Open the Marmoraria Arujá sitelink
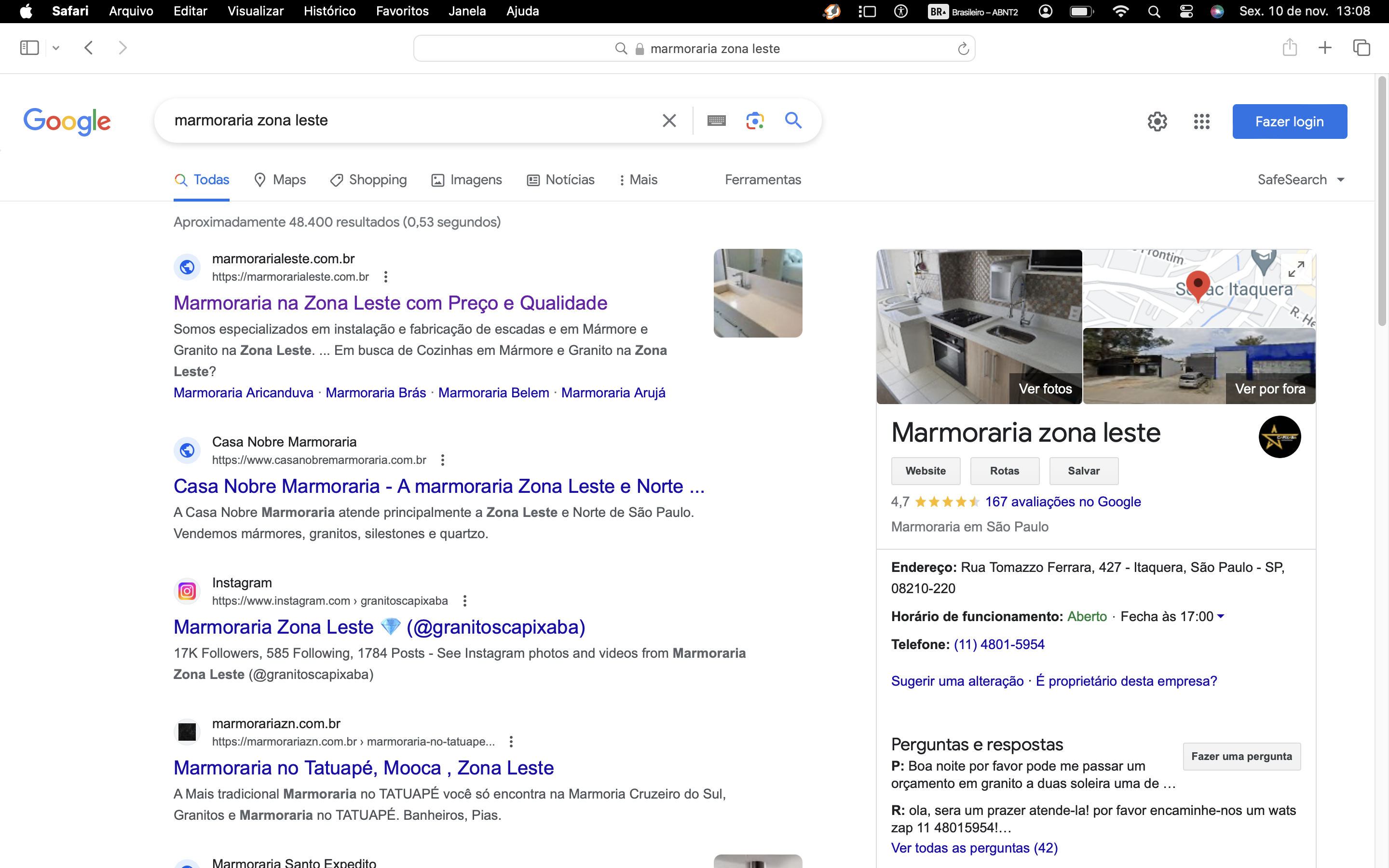This screenshot has height=868, width=1389. [613, 393]
